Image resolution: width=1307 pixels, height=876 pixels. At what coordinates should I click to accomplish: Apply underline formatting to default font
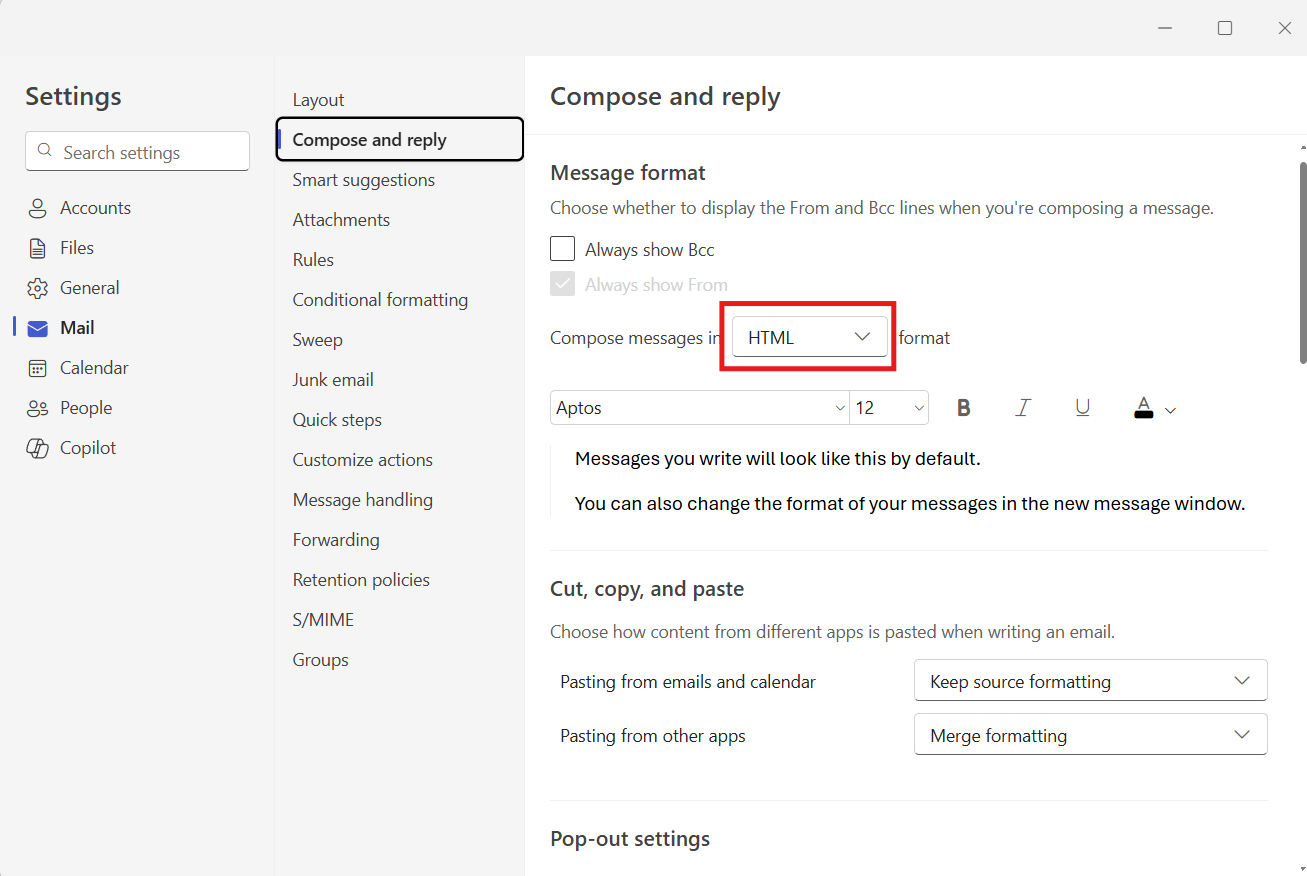[x=1082, y=408]
